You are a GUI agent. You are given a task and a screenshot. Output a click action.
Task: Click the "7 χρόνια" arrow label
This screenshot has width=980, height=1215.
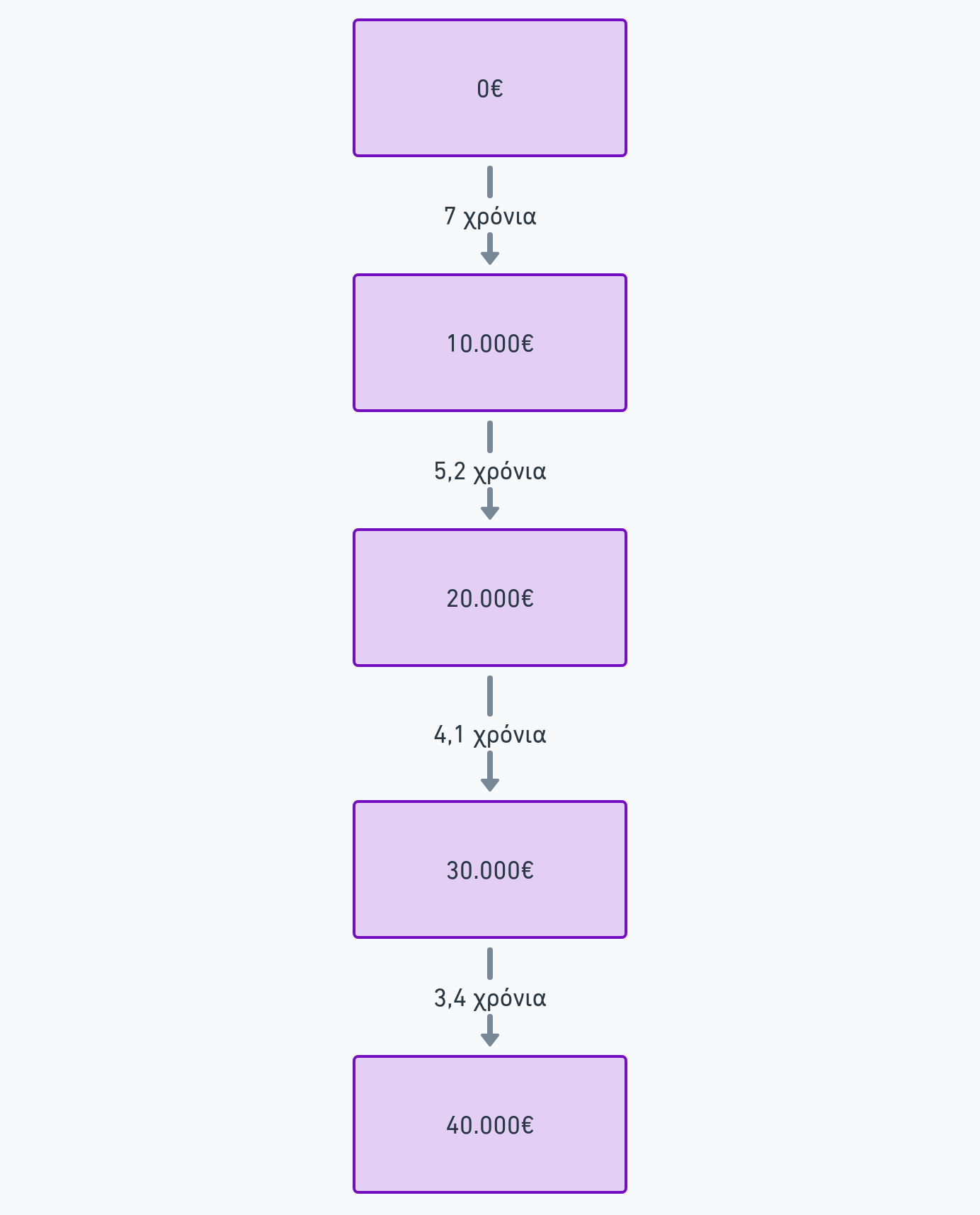tap(490, 216)
